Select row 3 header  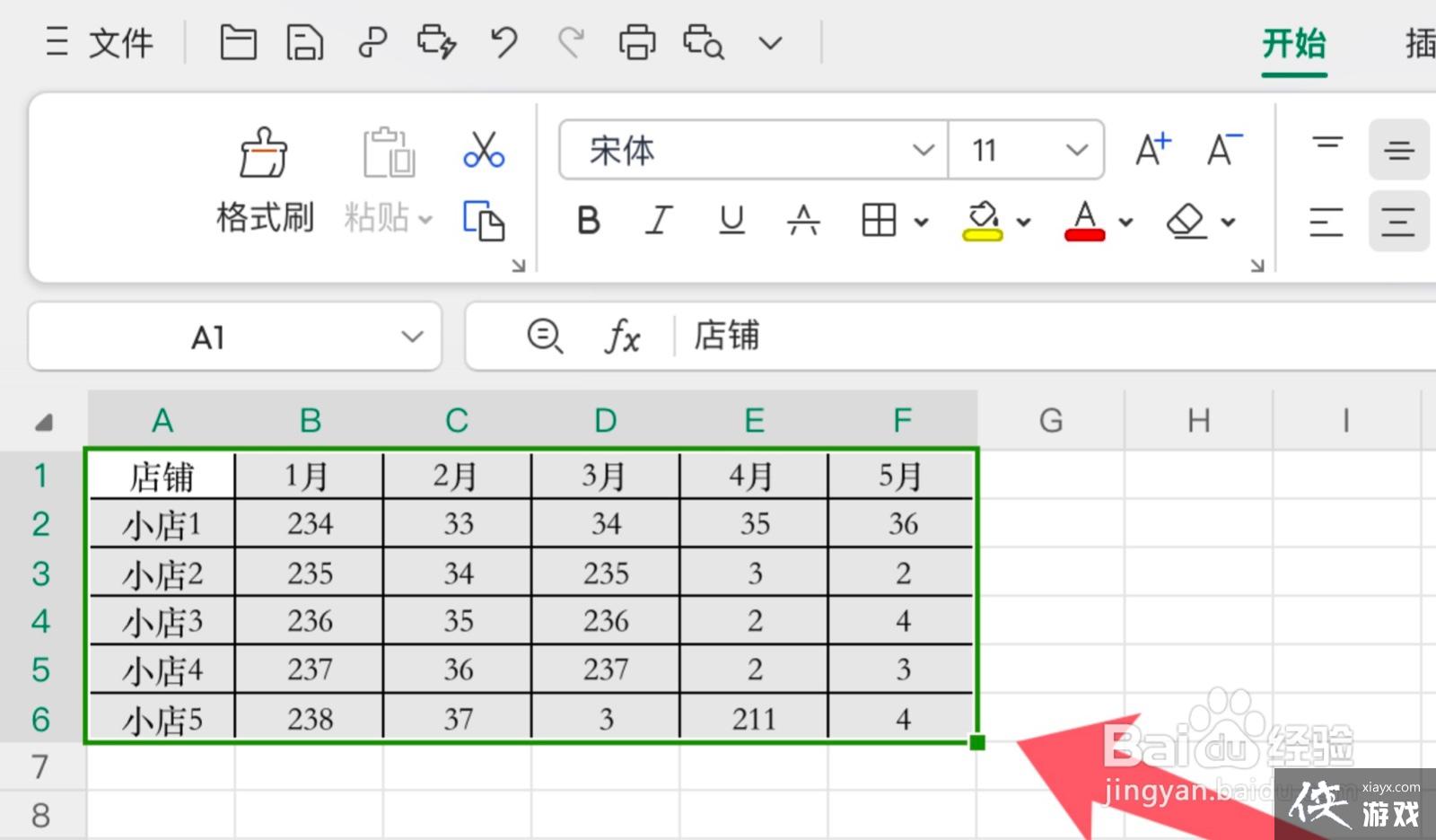click(x=41, y=573)
